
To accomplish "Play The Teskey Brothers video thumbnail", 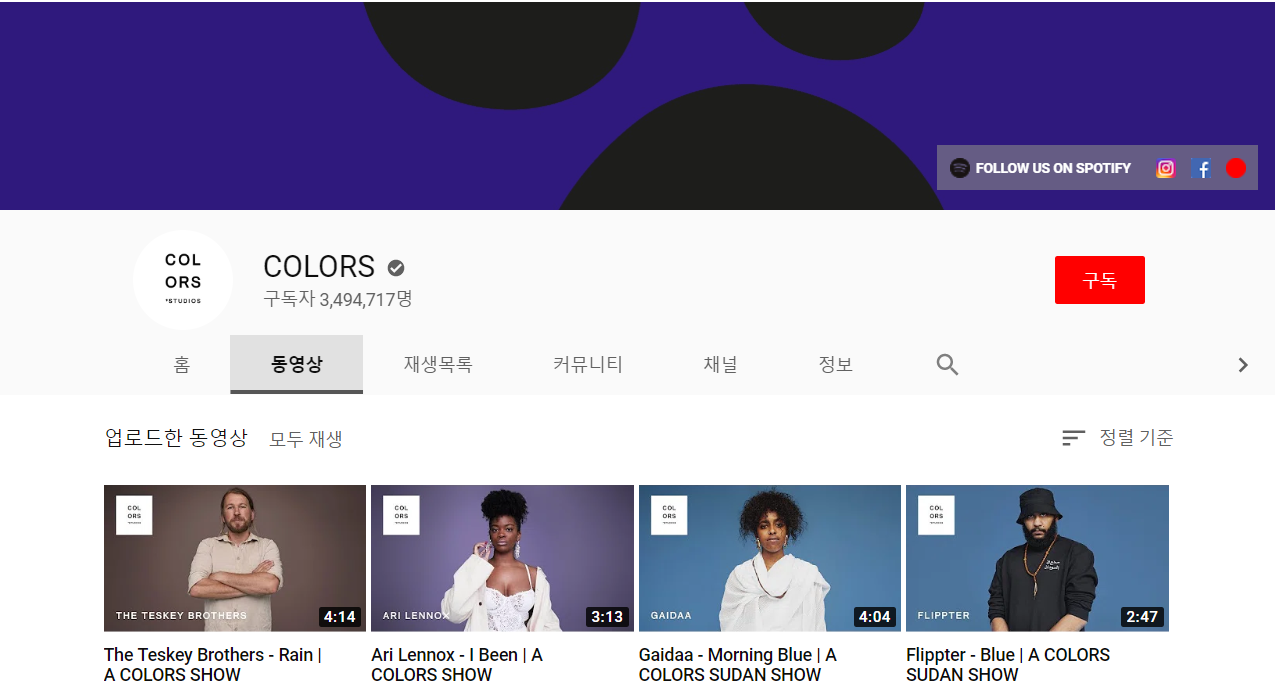I will 235,558.
